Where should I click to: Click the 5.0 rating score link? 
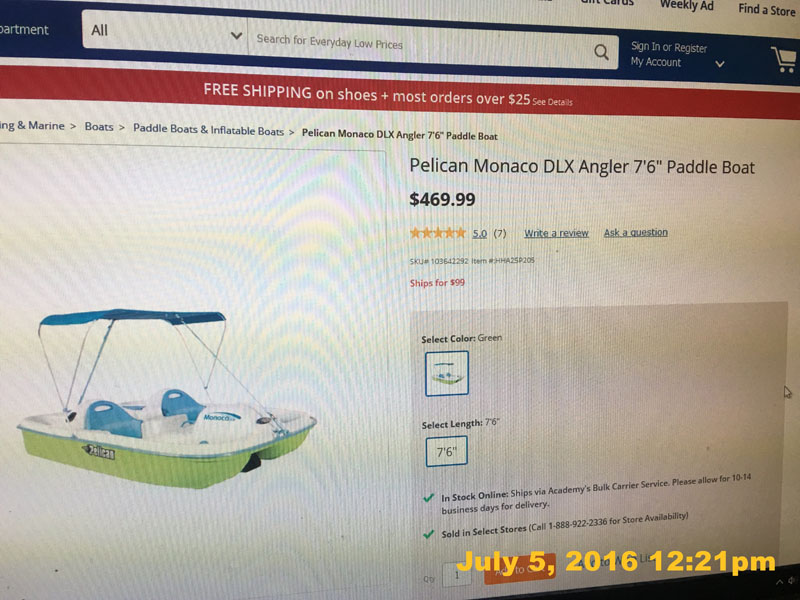click(x=479, y=234)
